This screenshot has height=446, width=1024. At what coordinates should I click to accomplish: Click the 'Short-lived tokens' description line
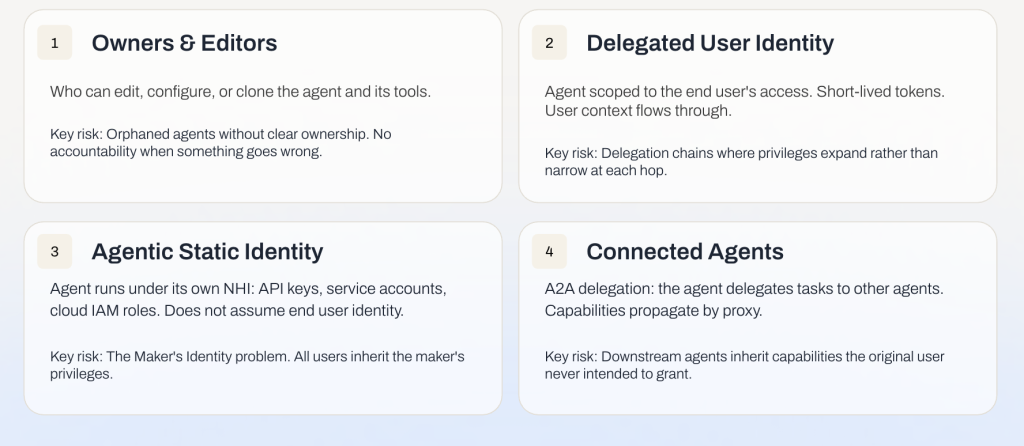[x=744, y=91]
